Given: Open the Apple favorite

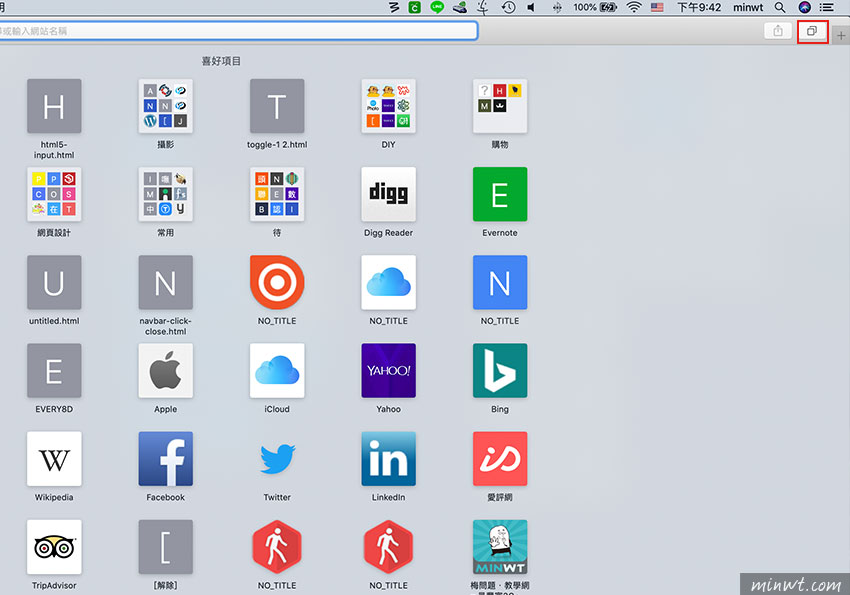Looking at the screenshot, I should click(x=165, y=371).
